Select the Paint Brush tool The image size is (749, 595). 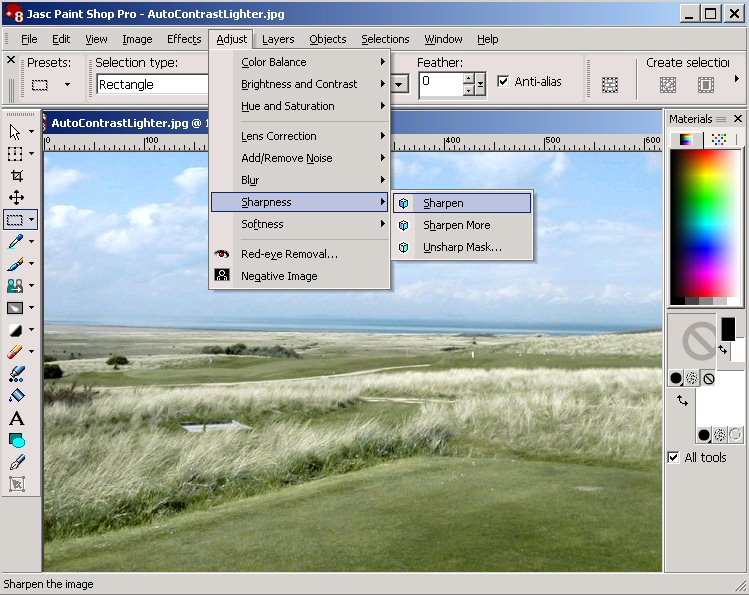(16, 264)
